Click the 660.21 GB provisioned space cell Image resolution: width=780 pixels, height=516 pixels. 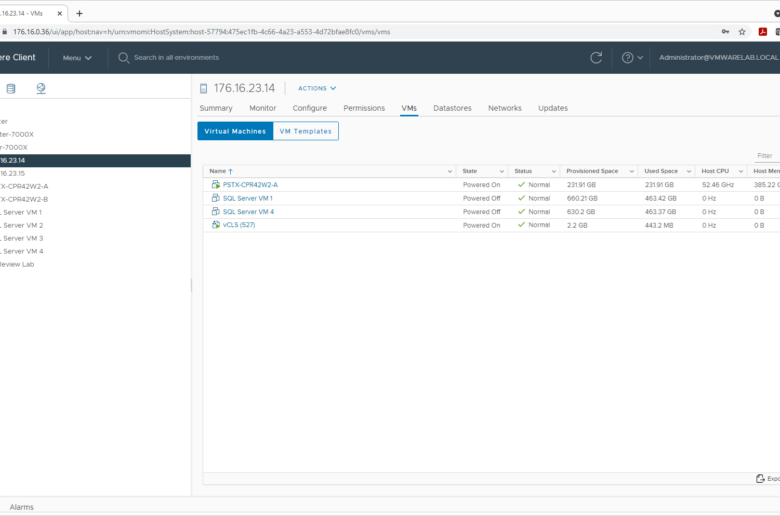pos(582,198)
